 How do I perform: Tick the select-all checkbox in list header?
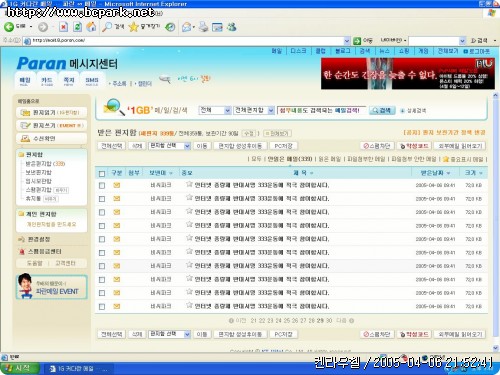point(102,174)
